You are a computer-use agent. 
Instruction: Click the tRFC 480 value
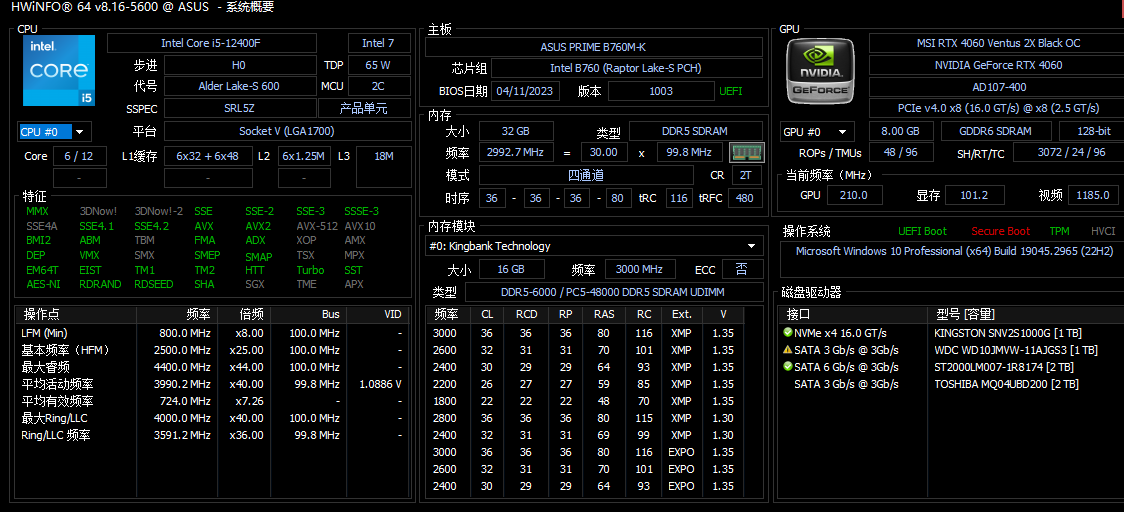pos(745,198)
